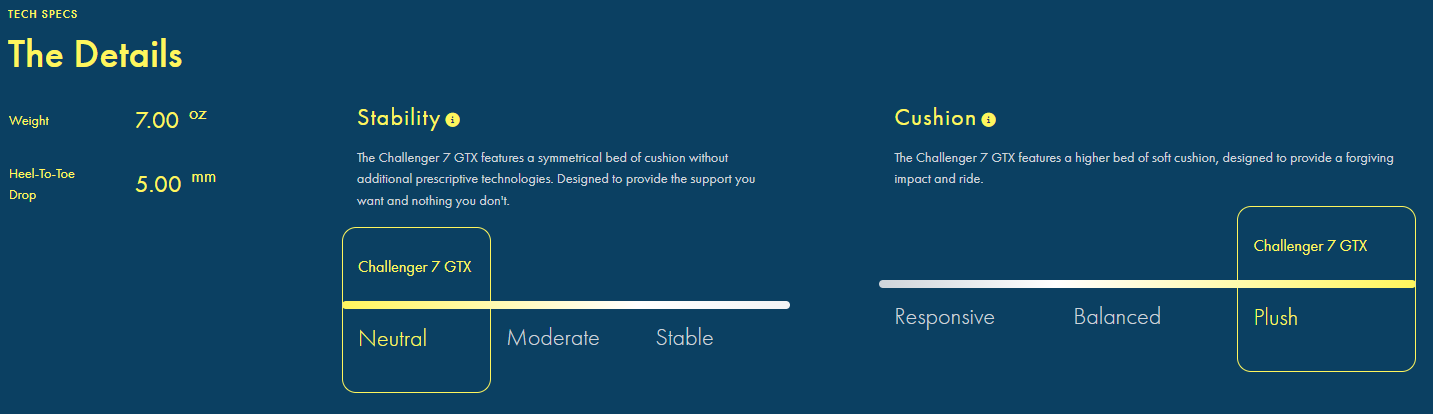1433x414 pixels.
Task: Click the 7.00 oz weight value
Action: pos(170,120)
